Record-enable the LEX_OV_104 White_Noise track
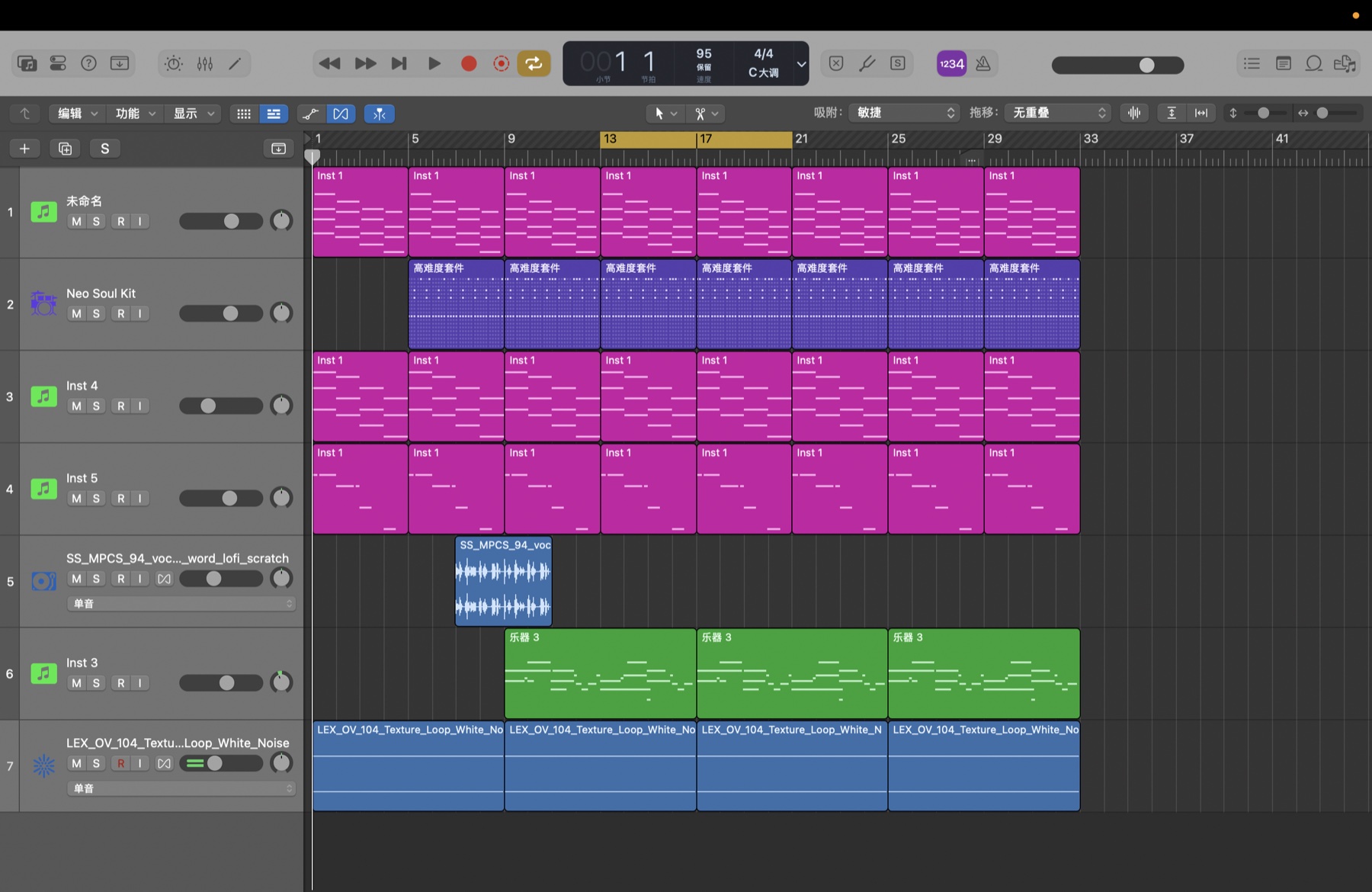 [120, 763]
